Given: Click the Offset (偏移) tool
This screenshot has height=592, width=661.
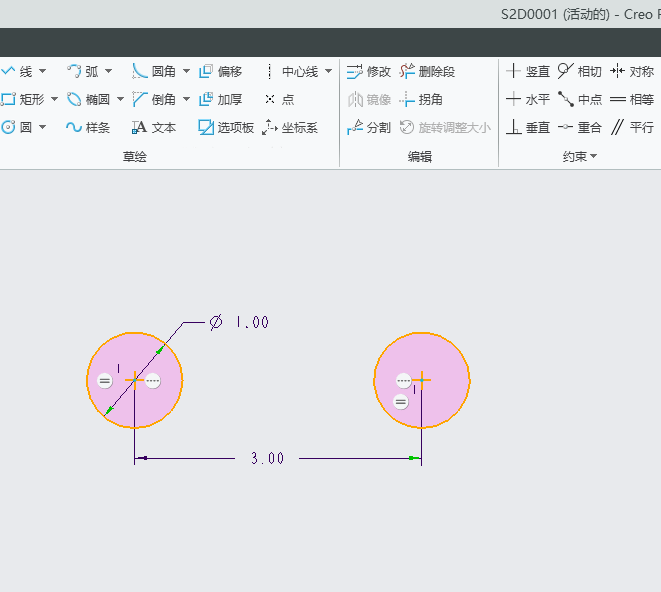Looking at the screenshot, I should (220, 71).
